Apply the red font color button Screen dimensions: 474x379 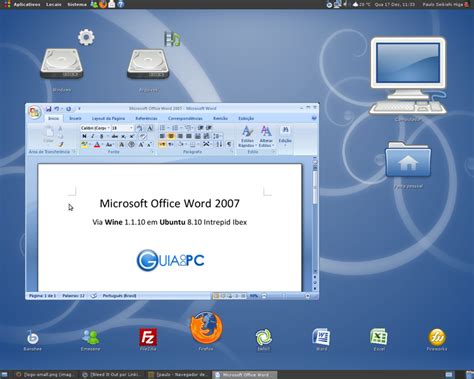point(97,145)
